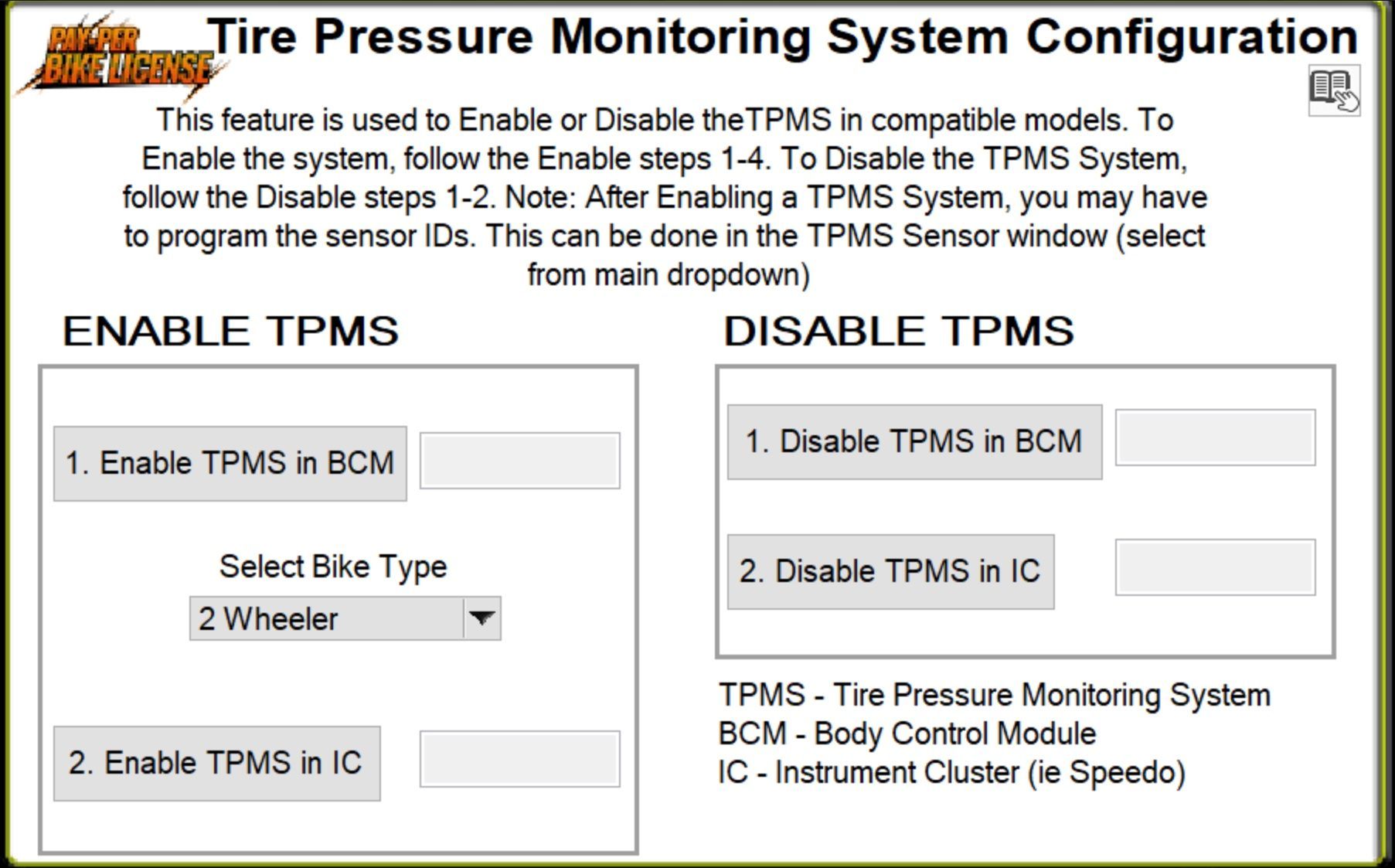The width and height of the screenshot is (1395, 868).
Task: Select the status box next to Disable TPMS in BCM
Action: coord(1214,437)
